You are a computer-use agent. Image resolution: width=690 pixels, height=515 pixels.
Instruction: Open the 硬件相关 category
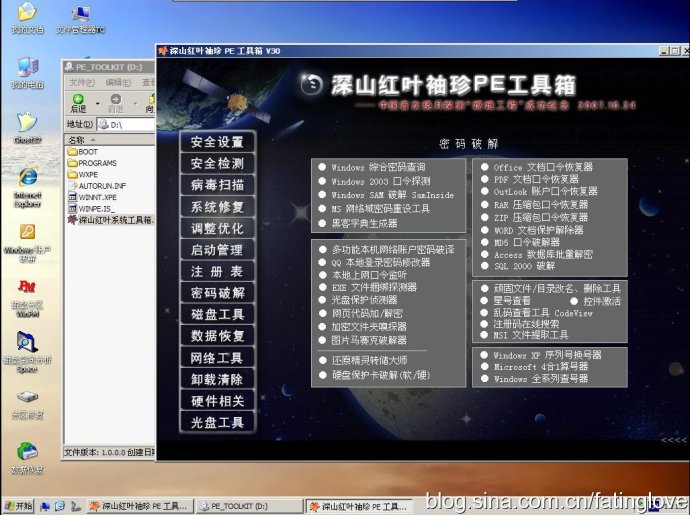[x=217, y=401]
